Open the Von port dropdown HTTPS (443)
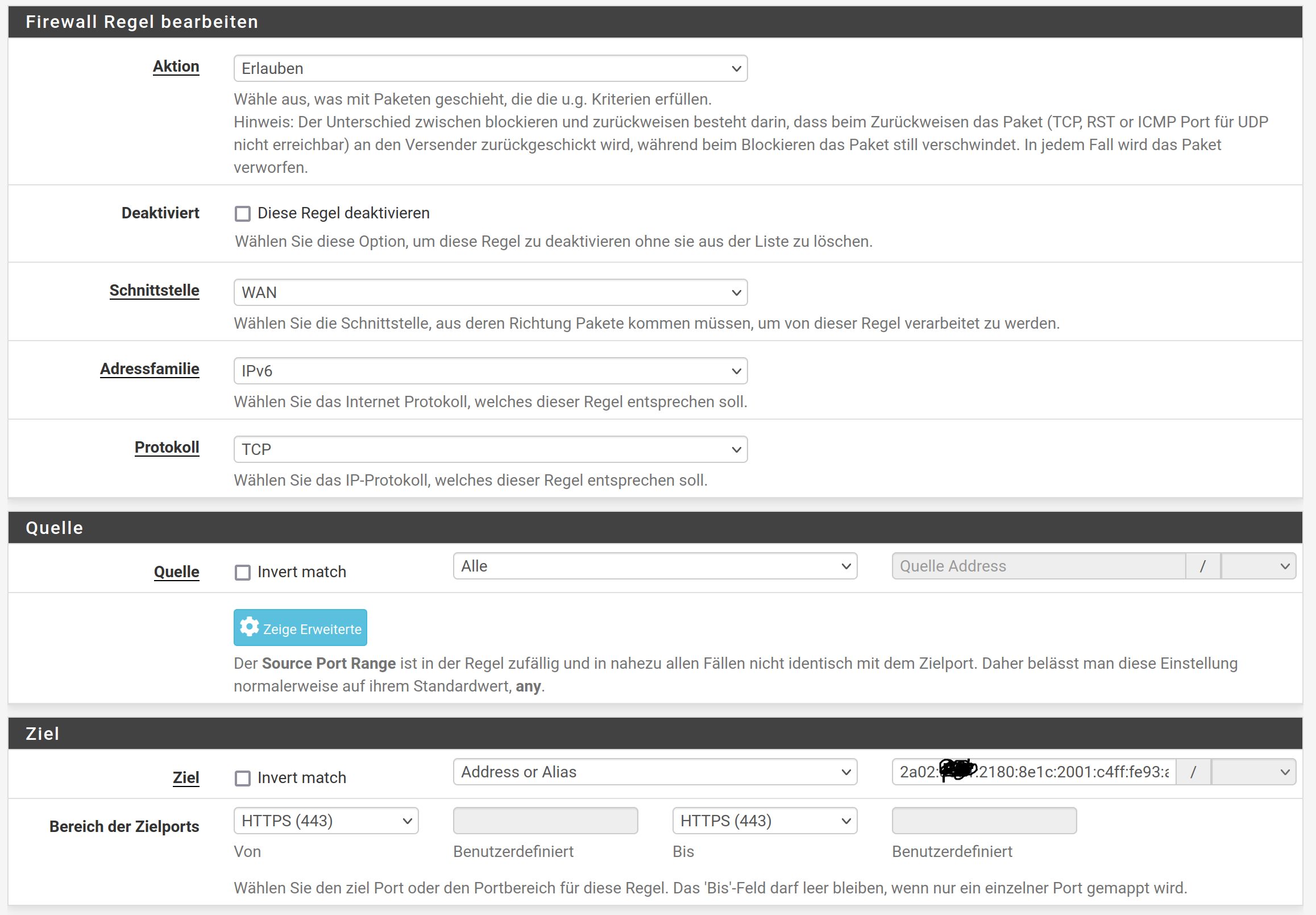Image resolution: width=1316 pixels, height=915 pixels. point(326,821)
